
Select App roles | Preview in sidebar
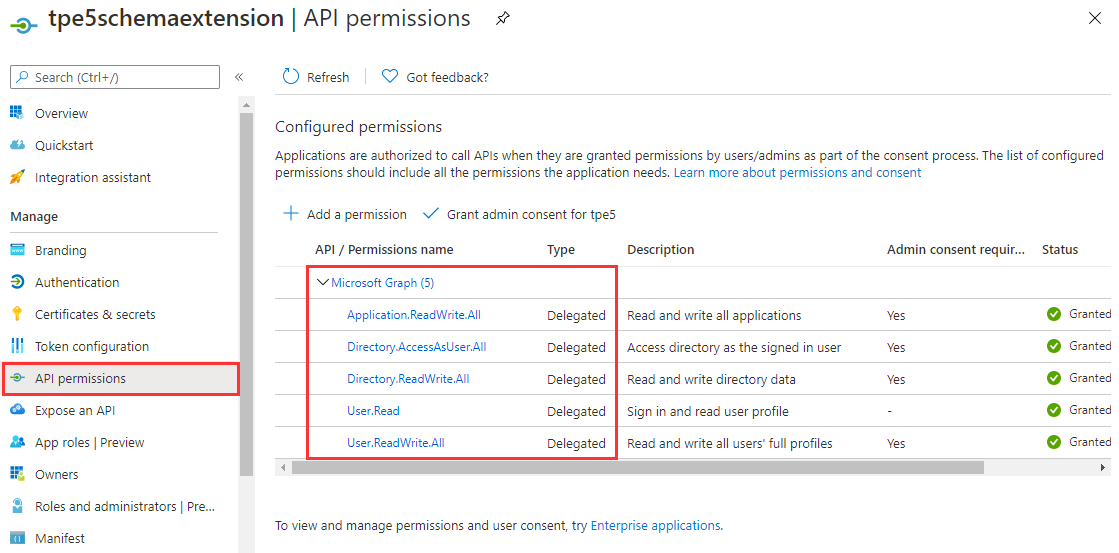pyautogui.click(x=89, y=442)
